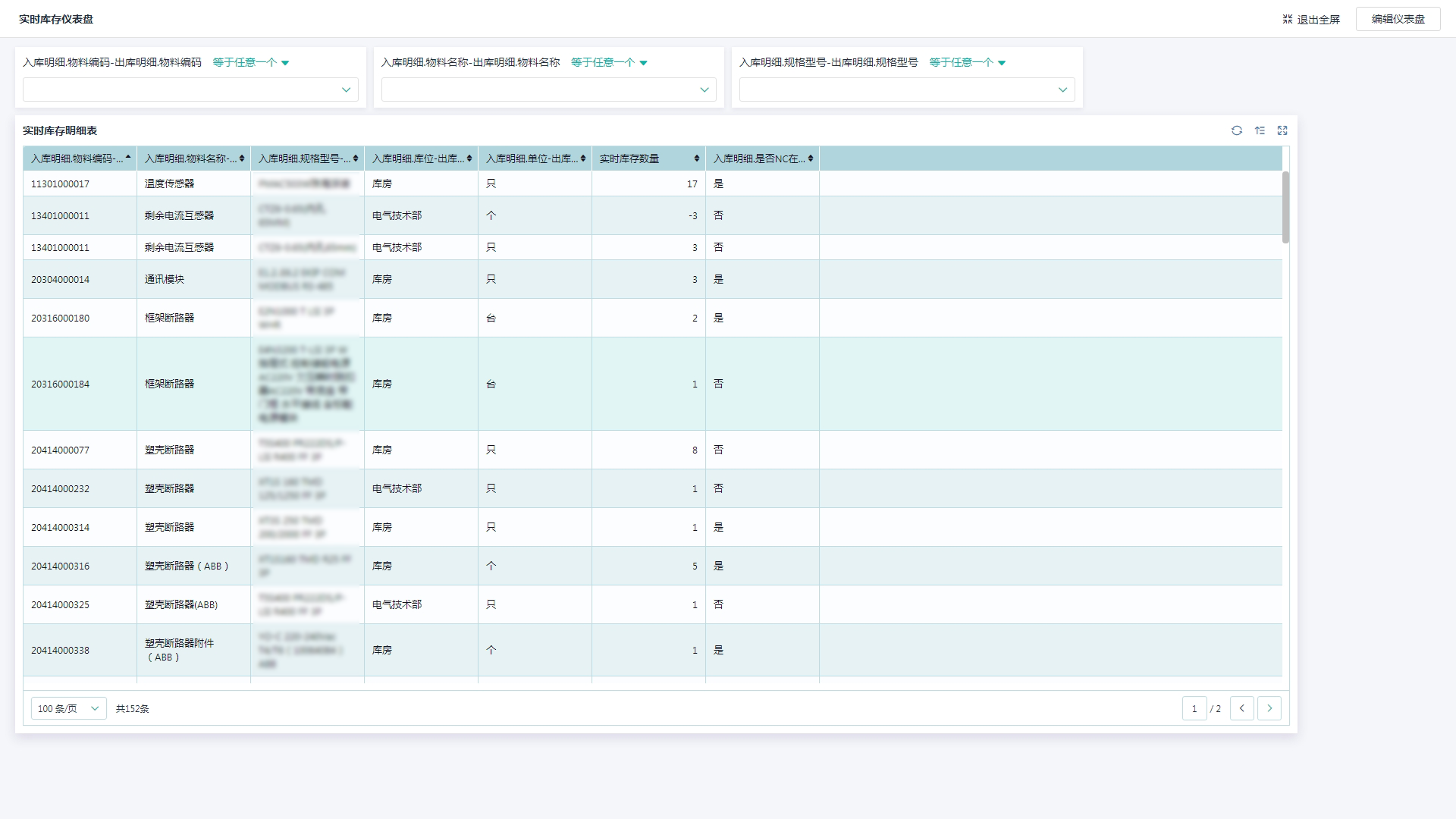The width and height of the screenshot is (1456, 819).
Task: Click the 编辑仪表盘 button
Action: 1398,19
